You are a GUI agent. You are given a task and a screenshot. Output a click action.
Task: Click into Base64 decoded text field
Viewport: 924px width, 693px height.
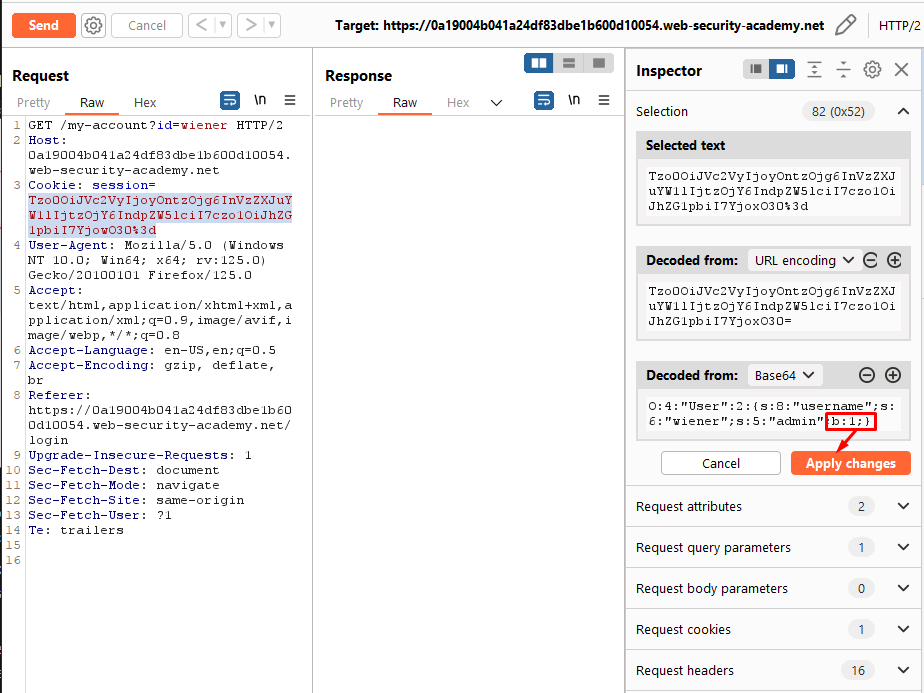tap(773, 414)
